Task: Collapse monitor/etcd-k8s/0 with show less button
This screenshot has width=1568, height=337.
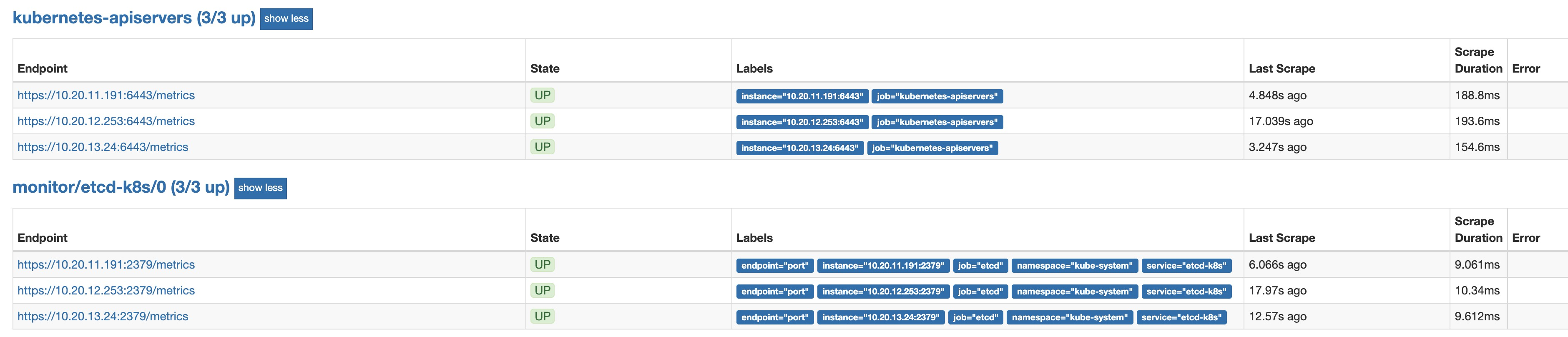Action: 260,188
